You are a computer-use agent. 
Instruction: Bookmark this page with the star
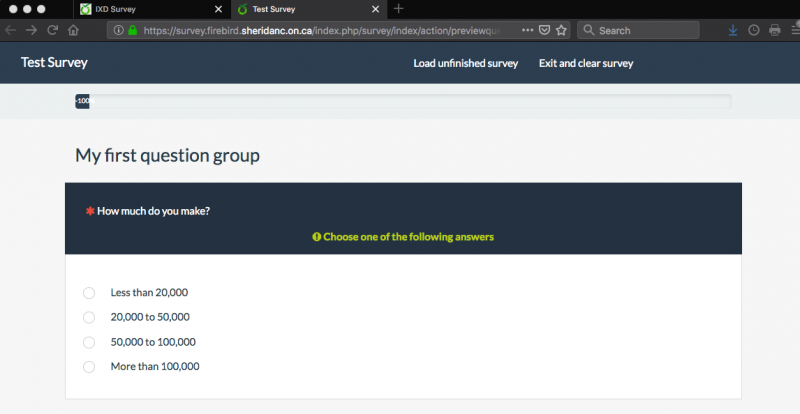[561, 30]
